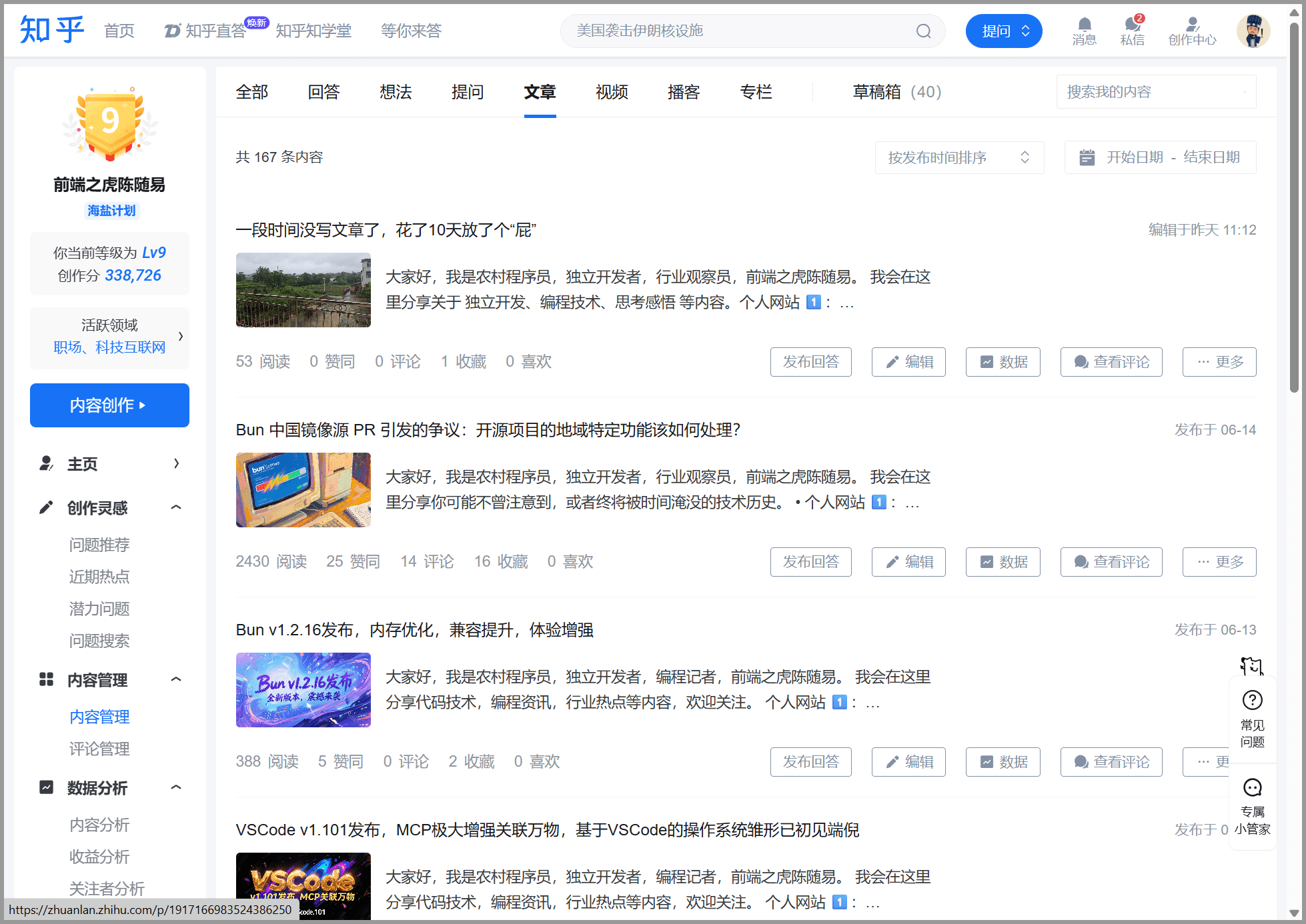Switch to the 提问 tab

pyautogui.click(x=468, y=92)
